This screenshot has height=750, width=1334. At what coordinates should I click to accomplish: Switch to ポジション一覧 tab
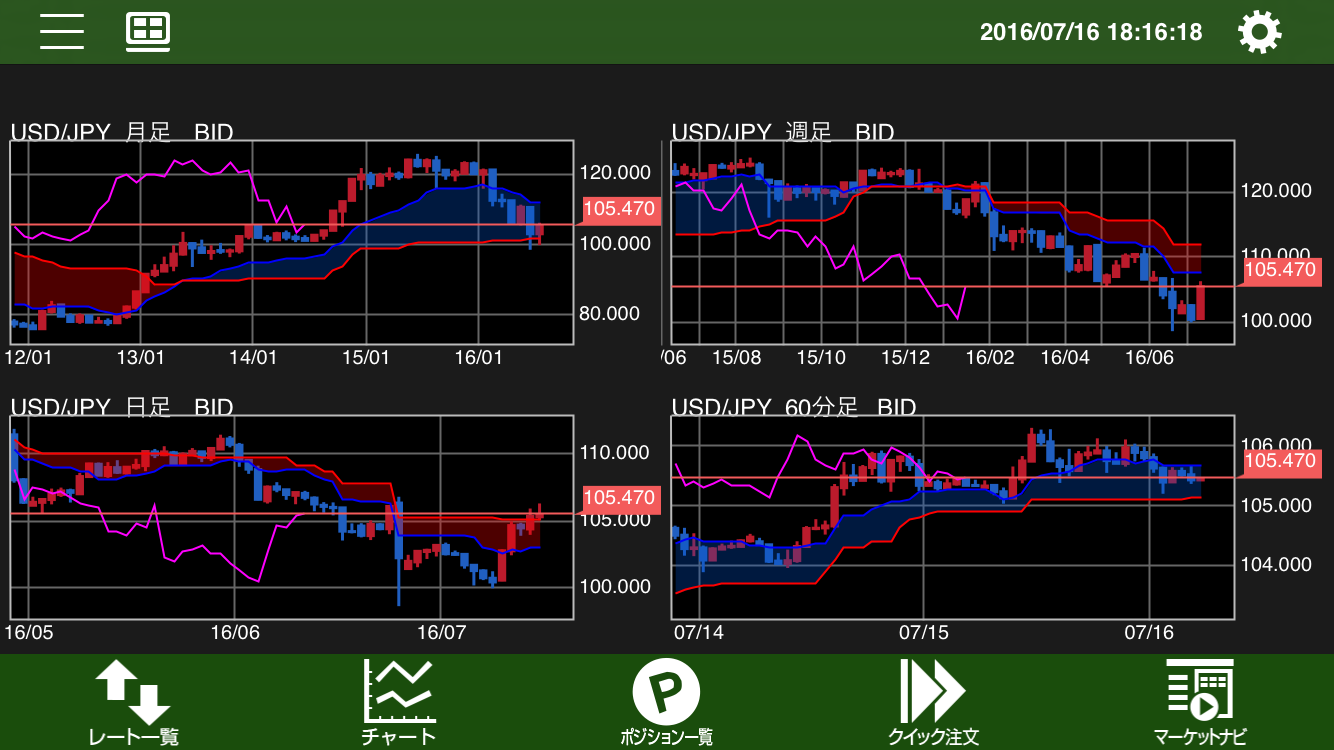(666, 737)
